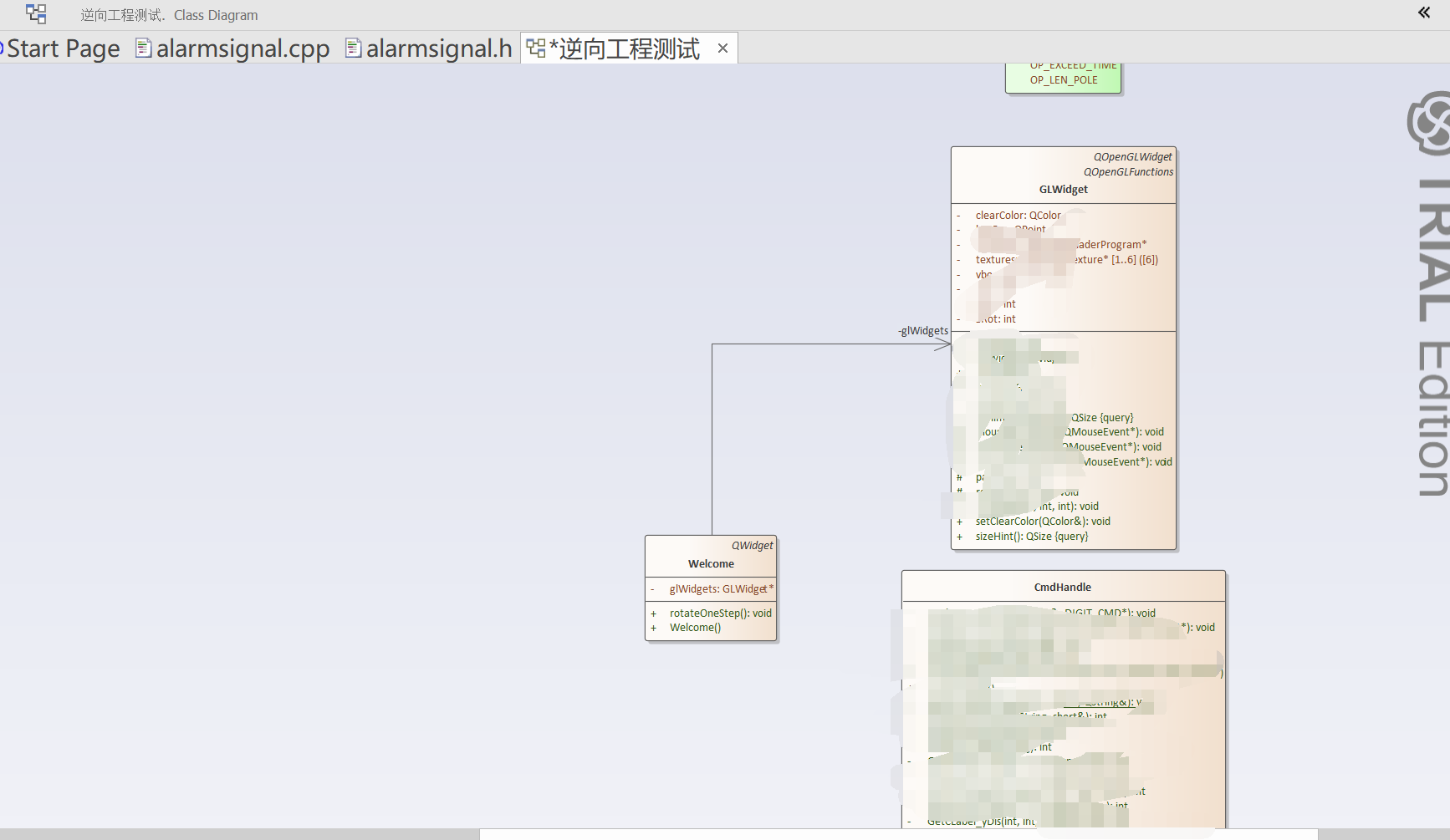The image size is (1450, 840).
Task: Click the clearColor: QColor attribute
Action: (1018, 216)
